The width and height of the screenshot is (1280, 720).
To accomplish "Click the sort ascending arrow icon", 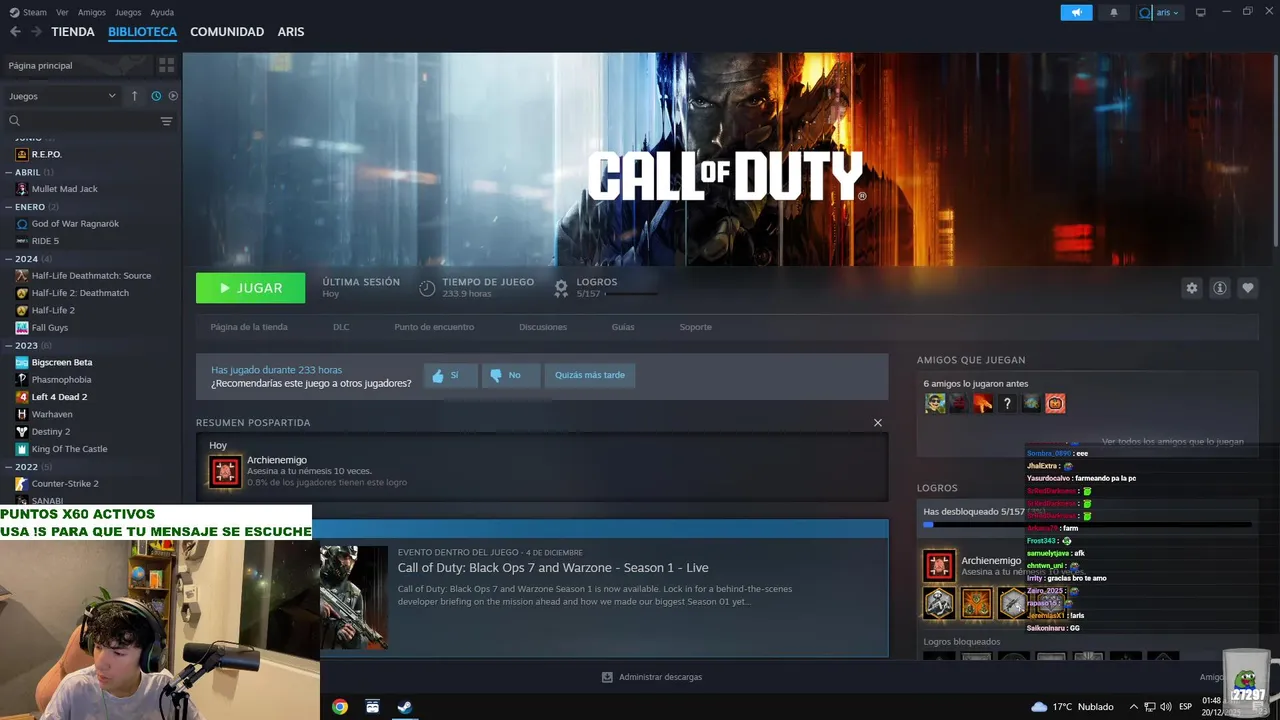I will [x=135, y=96].
